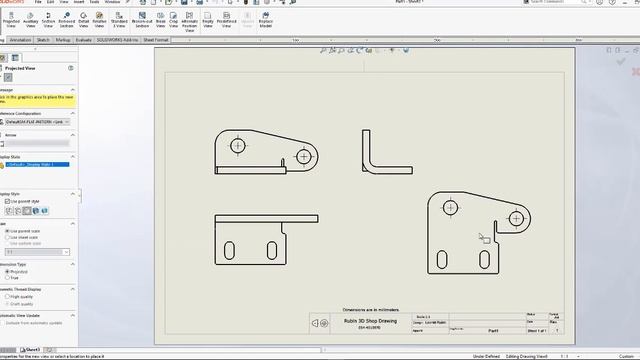Collapse the Arrow section
The height and width of the screenshot is (360, 640).
pyautogui.click(x=73, y=135)
